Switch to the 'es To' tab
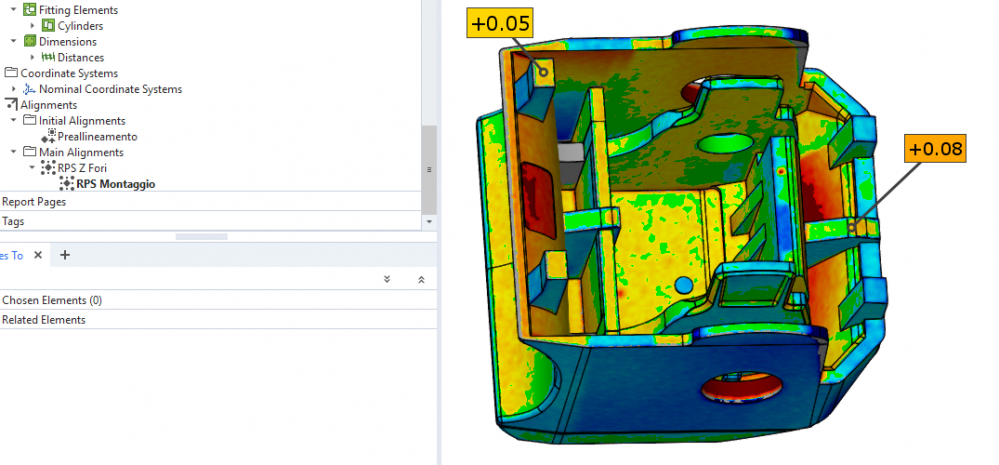Screen dimensions: 999x465 tap(11, 255)
